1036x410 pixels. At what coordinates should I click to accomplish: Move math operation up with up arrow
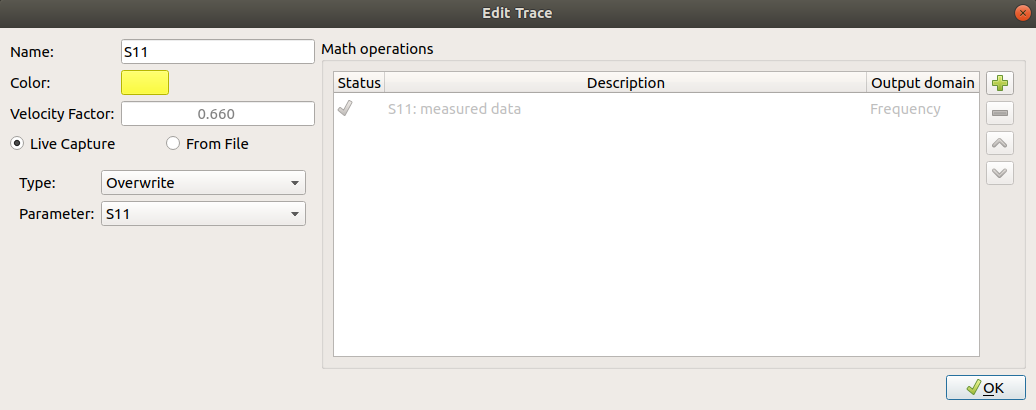[1000, 143]
